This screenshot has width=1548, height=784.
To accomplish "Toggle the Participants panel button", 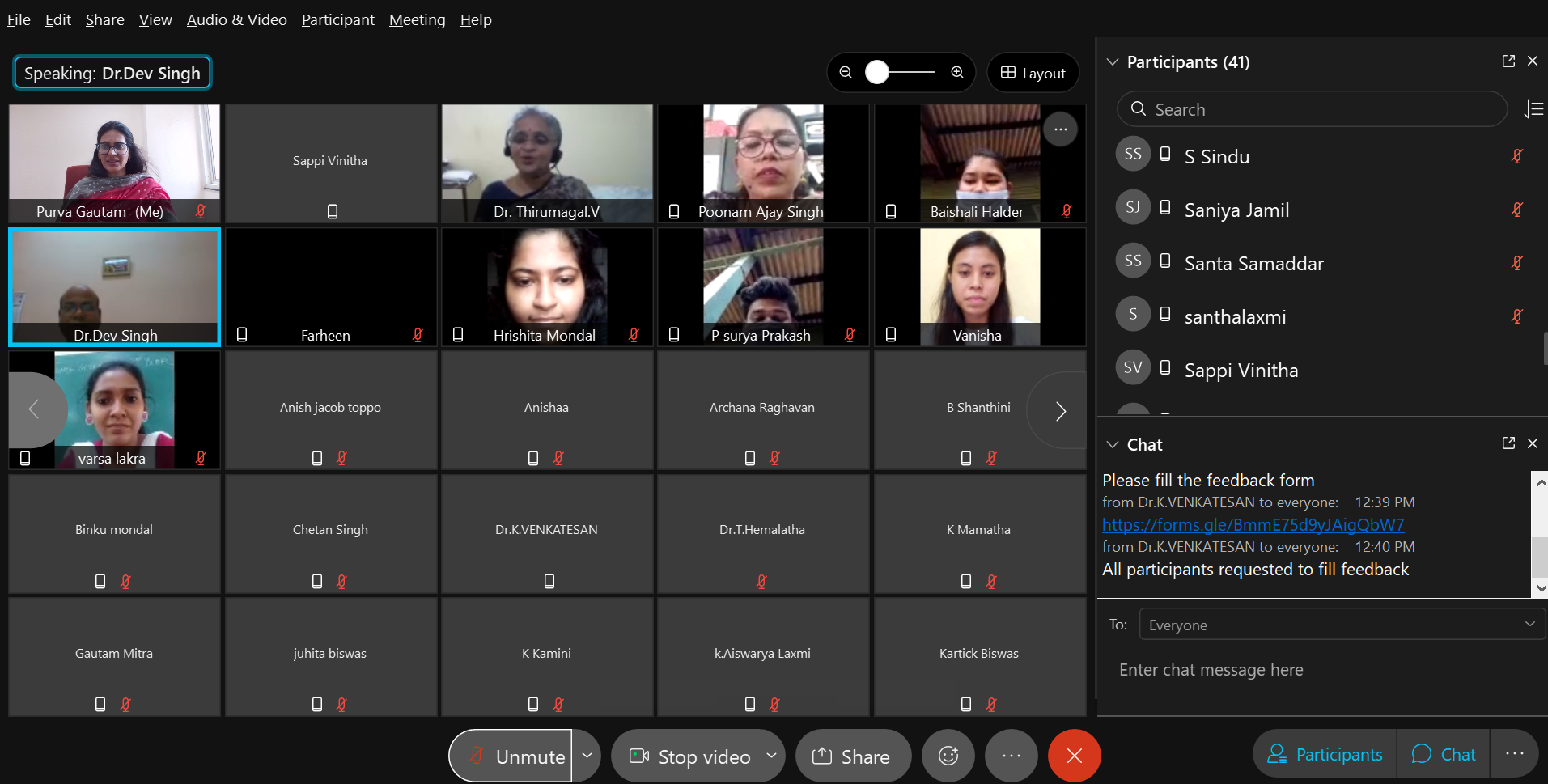I will 1325,754.
